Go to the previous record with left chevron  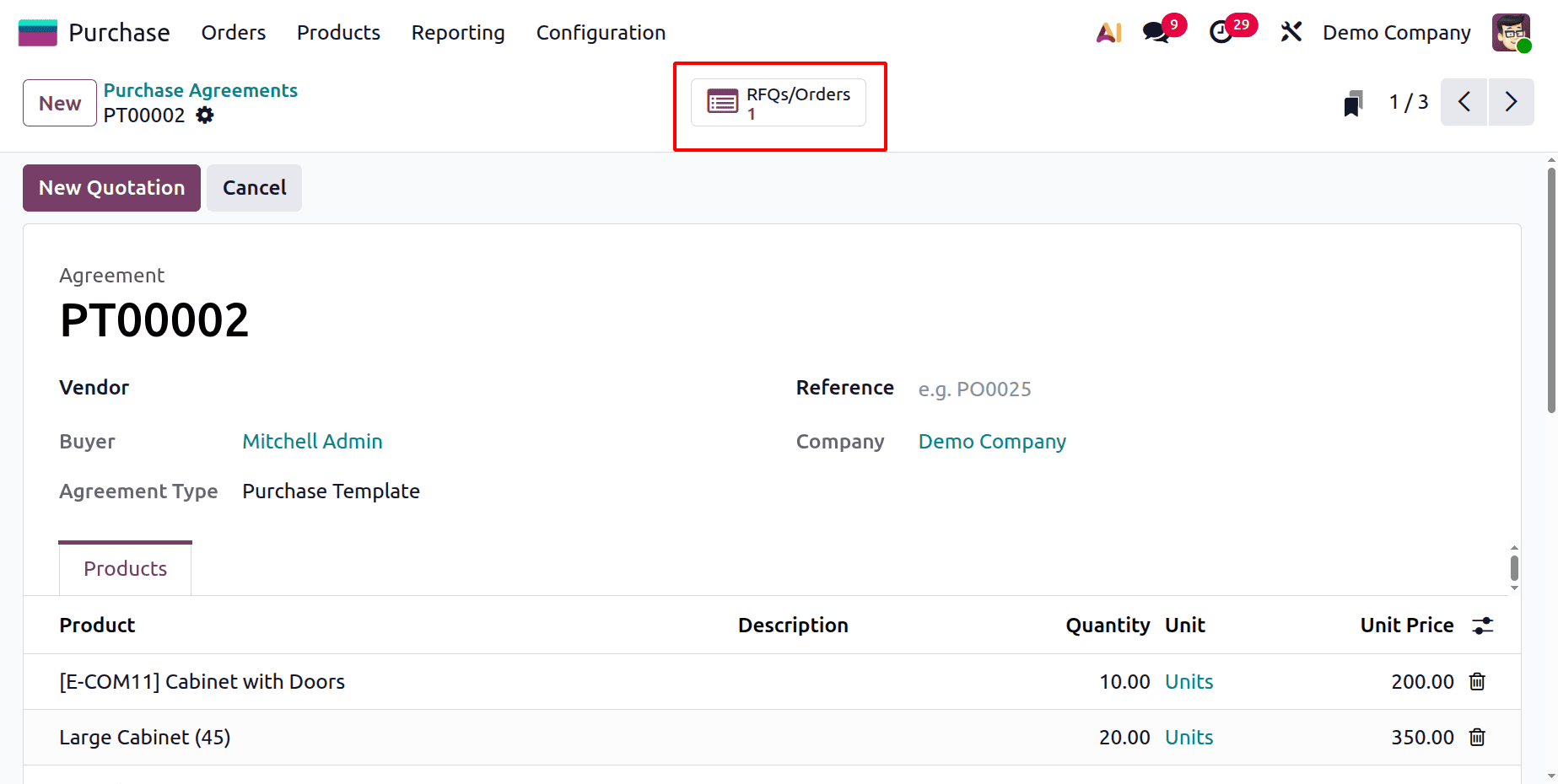pos(1464,102)
